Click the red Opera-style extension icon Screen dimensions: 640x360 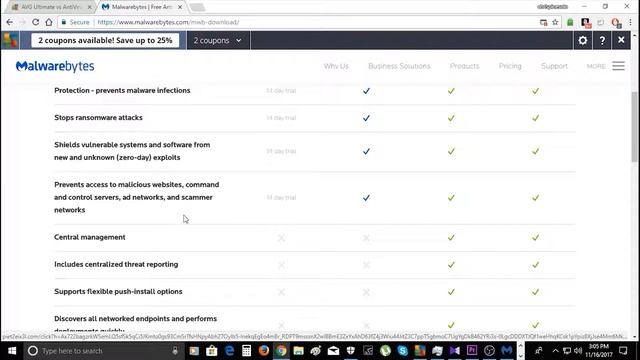click(616, 22)
